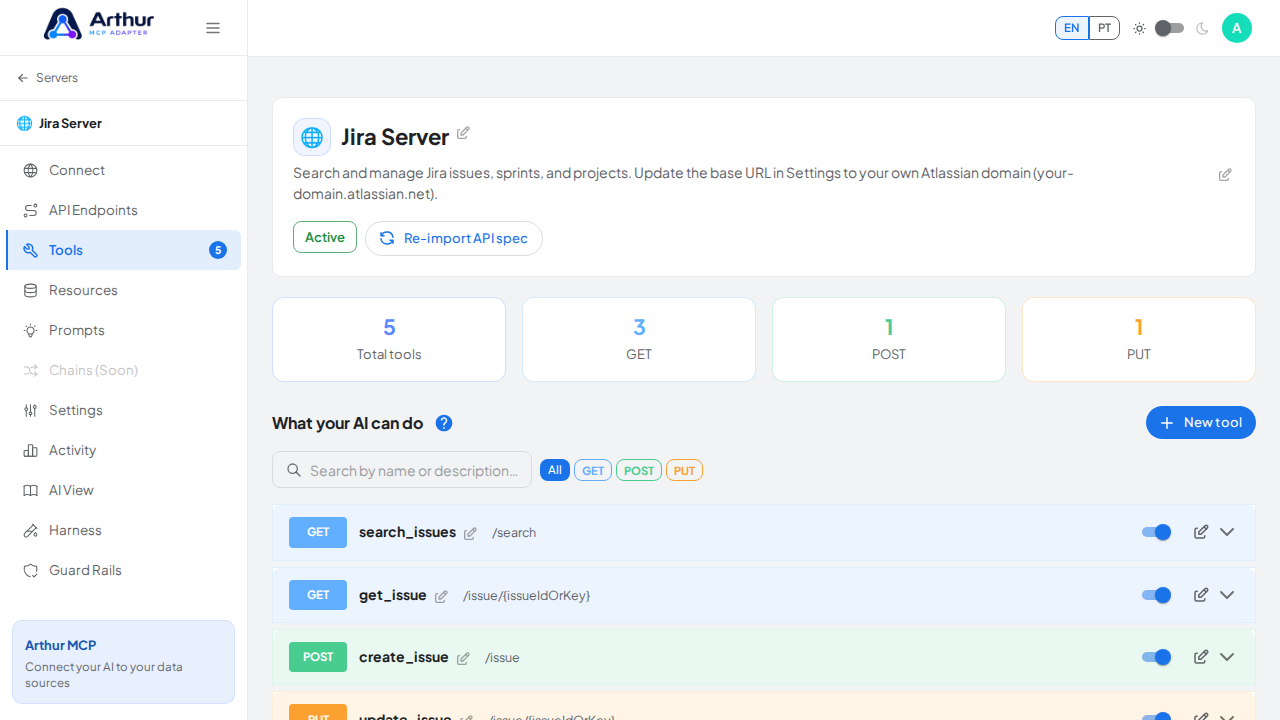The height and width of the screenshot is (720, 1280).
Task: Click the Chains (Soon) sidebar entry
Action: coord(124,370)
